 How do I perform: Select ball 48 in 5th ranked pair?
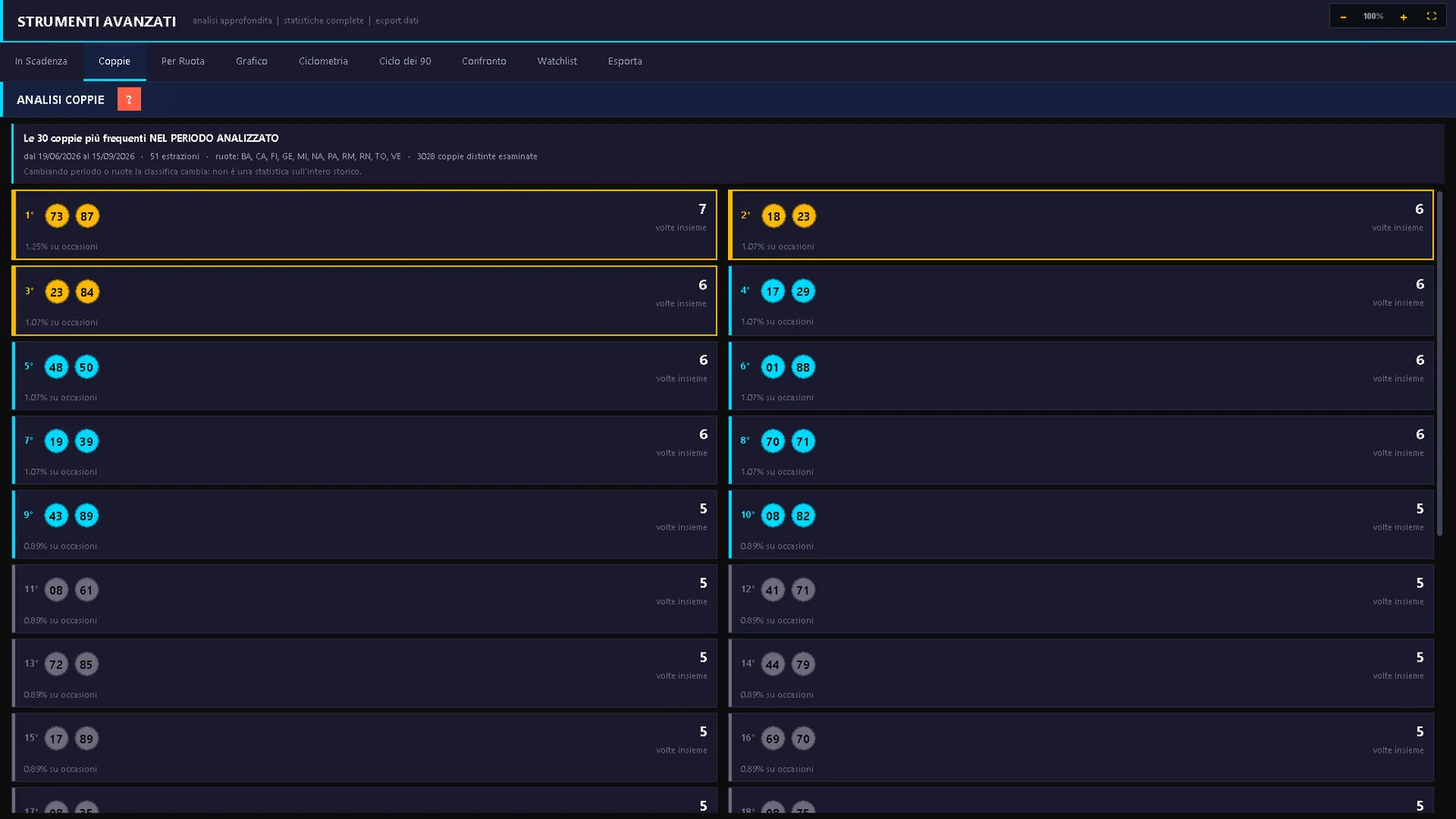tap(56, 368)
